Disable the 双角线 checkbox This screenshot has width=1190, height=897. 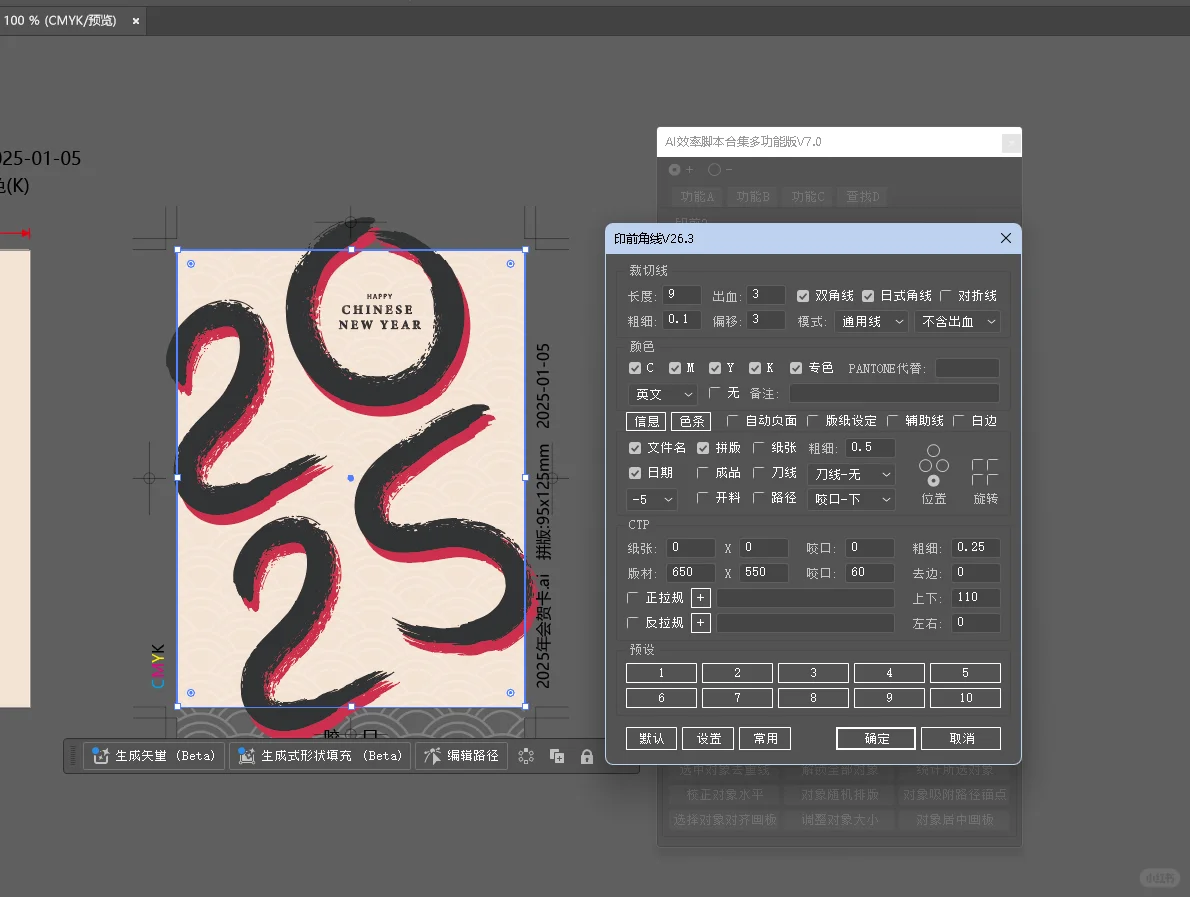[x=801, y=295]
